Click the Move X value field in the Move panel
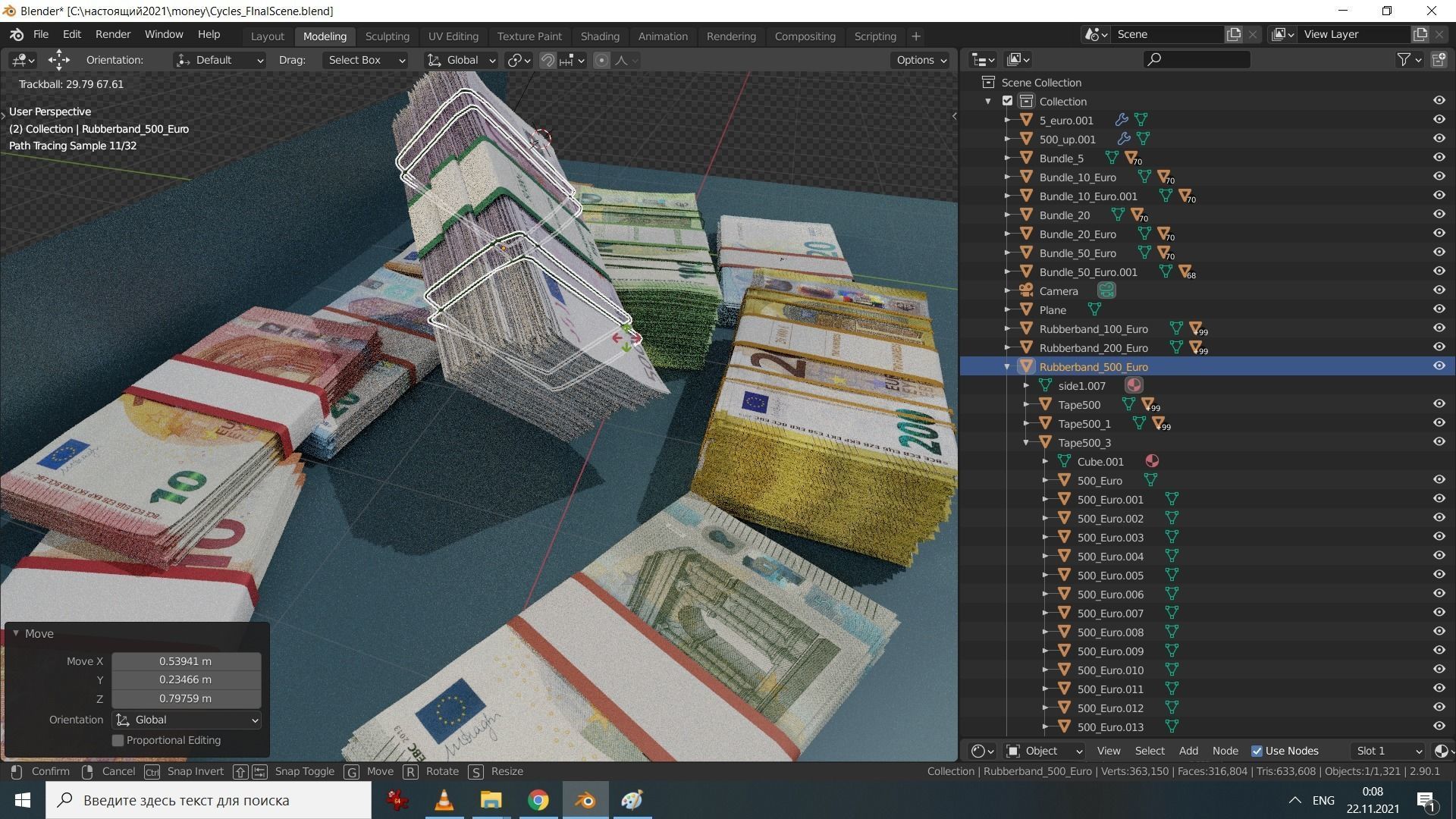 pyautogui.click(x=184, y=661)
